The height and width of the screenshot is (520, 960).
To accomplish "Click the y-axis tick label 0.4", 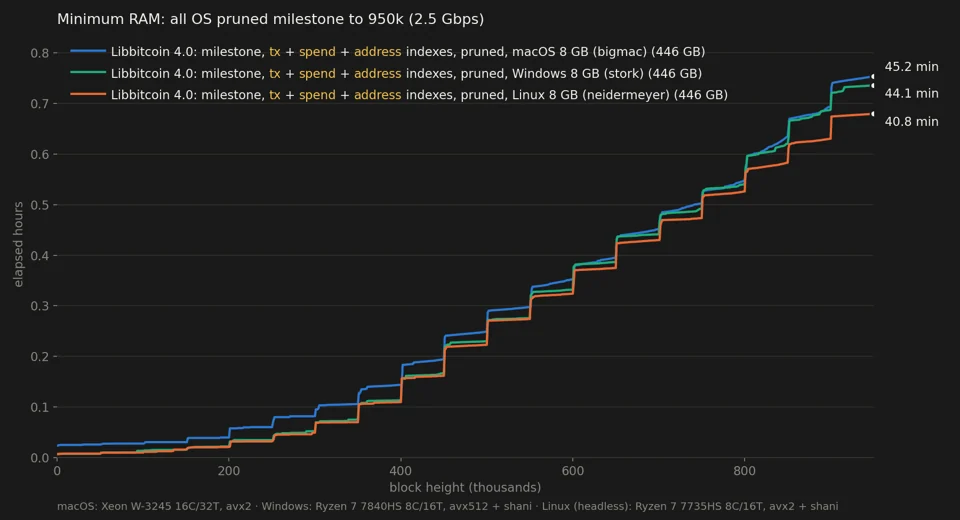I will (40, 255).
